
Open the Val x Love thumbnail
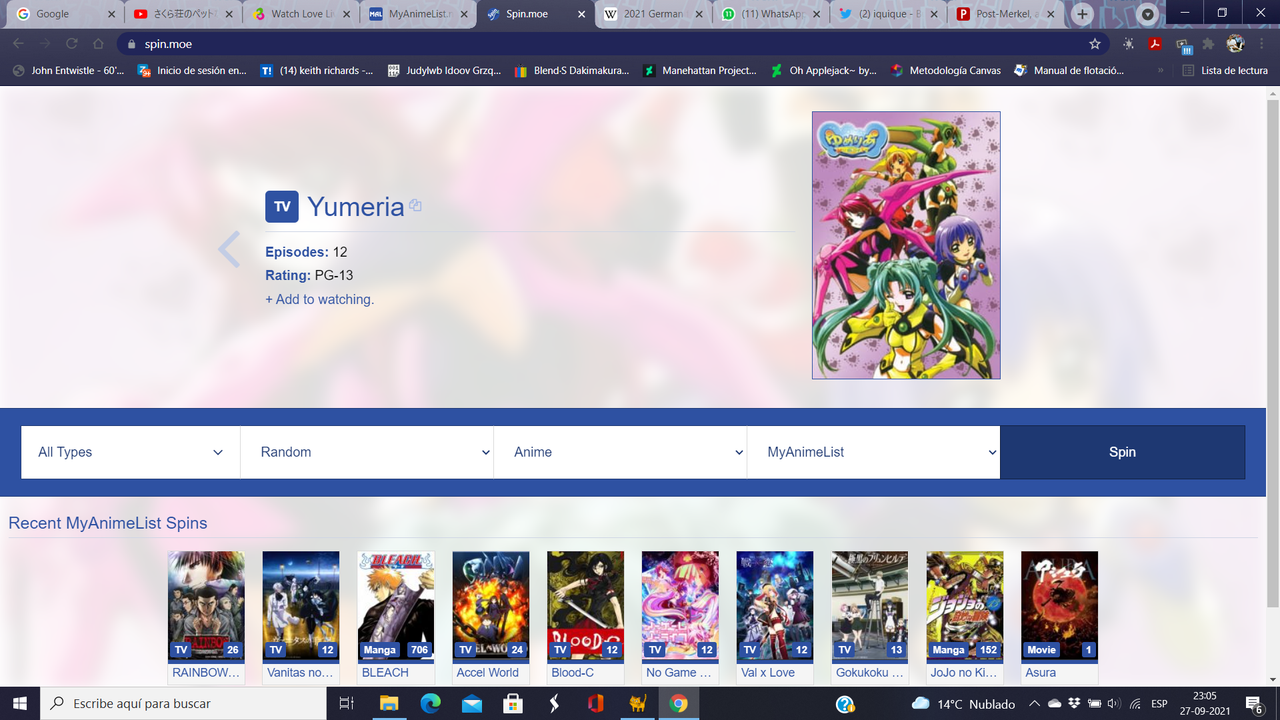(x=775, y=605)
